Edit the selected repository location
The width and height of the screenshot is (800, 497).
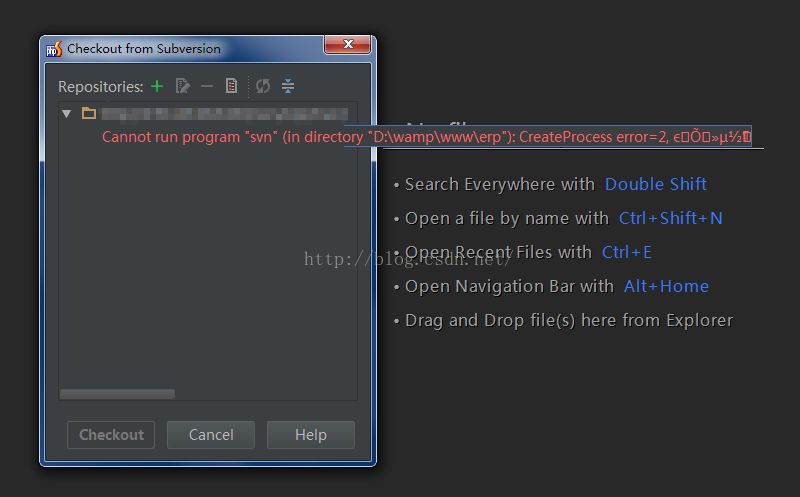[x=182, y=86]
